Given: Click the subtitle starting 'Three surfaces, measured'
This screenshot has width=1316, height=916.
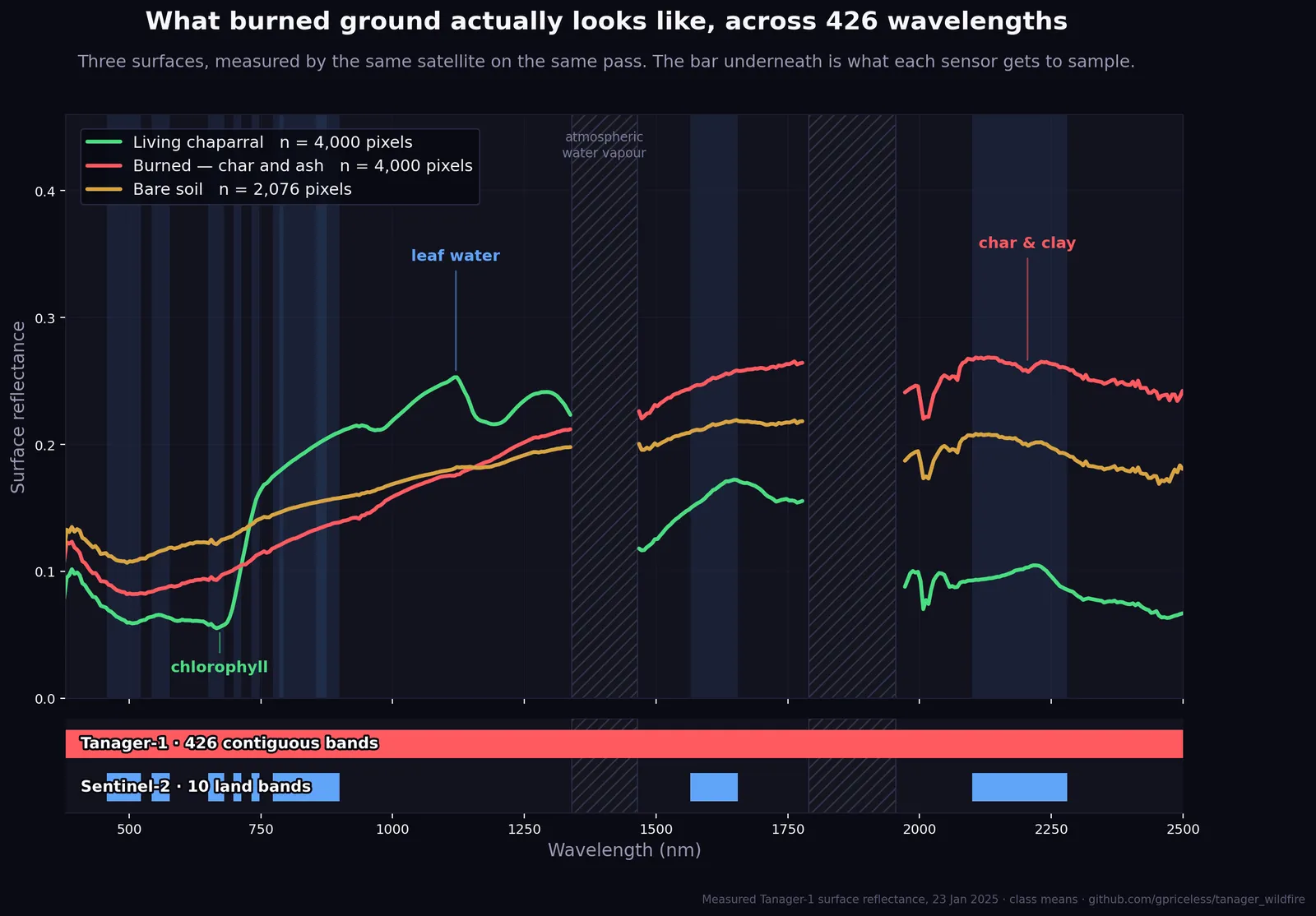Looking at the screenshot, I should tap(606, 62).
